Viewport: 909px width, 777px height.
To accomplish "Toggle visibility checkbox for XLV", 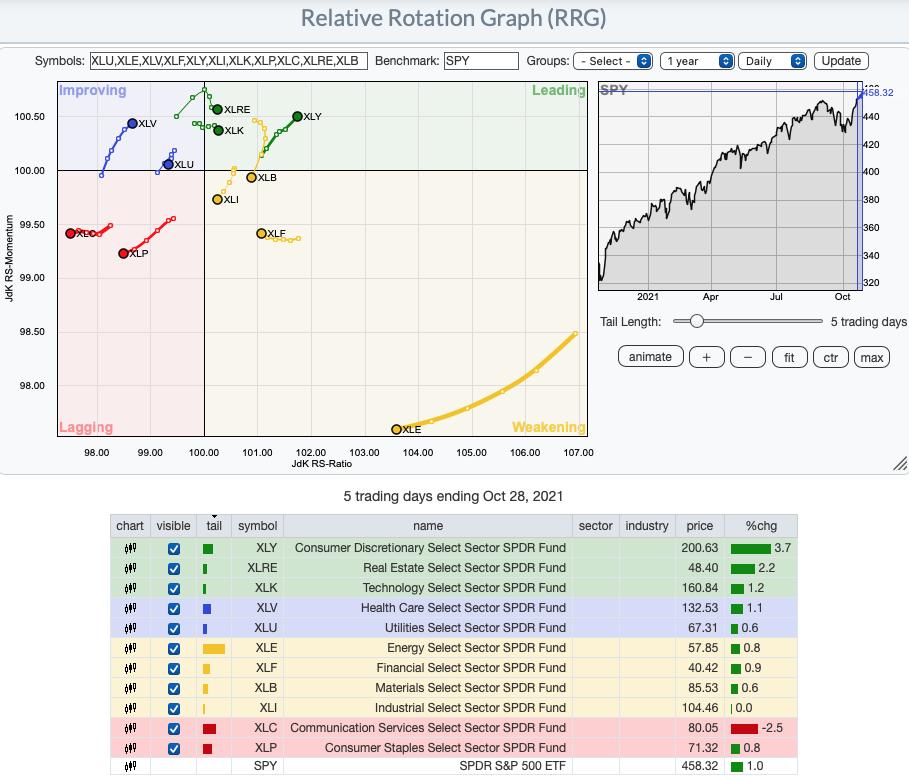I will 174,609.
